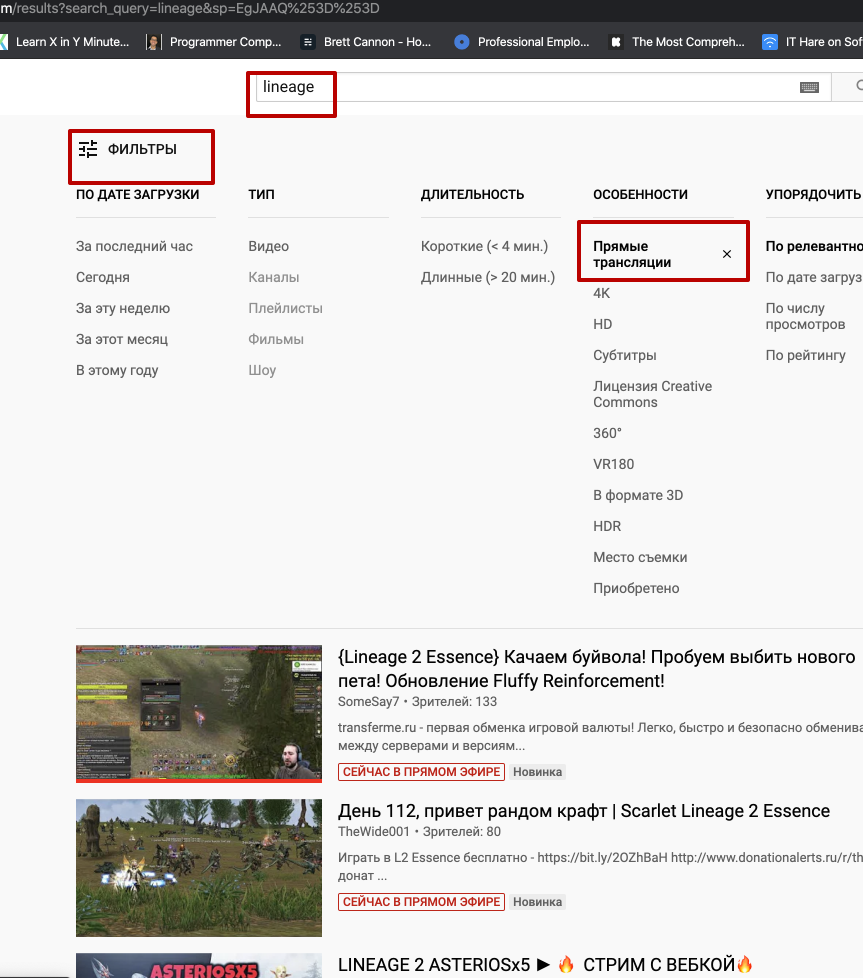Open the Learn X in Y Minutes bookmark
This screenshot has height=978, width=863.
[71, 42]
